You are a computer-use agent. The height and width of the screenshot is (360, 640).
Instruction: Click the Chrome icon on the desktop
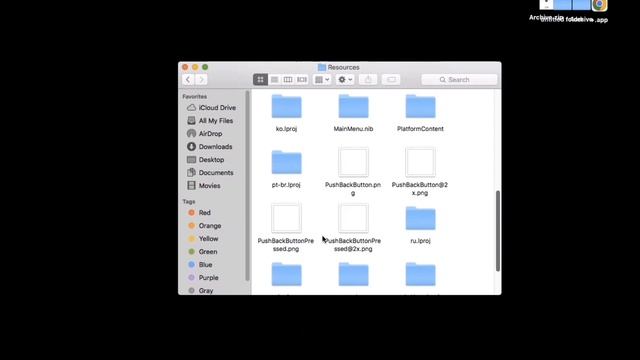(600, 5)
